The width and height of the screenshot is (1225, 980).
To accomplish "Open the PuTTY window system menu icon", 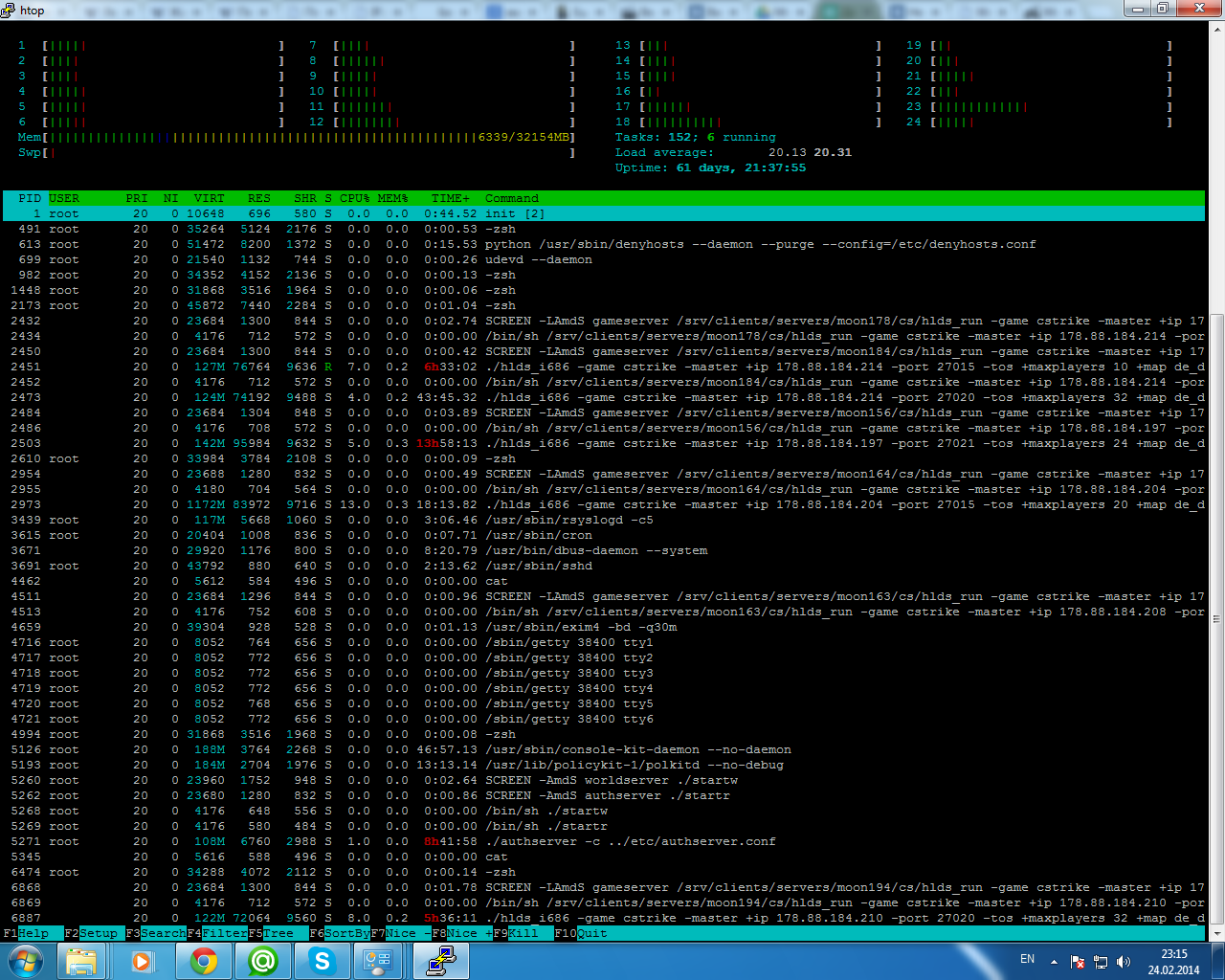I will 9,10.
